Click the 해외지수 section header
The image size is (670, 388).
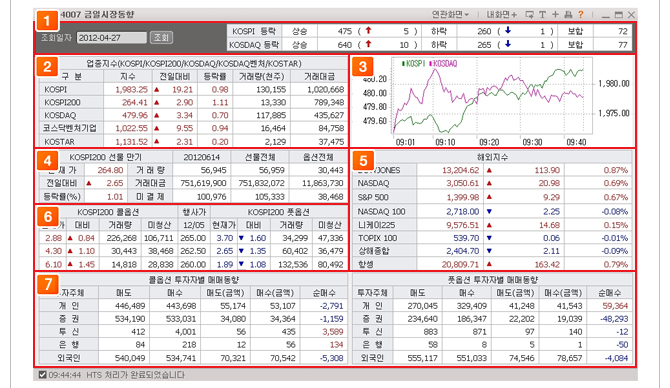pyautogui.click(x=492, y=157)
